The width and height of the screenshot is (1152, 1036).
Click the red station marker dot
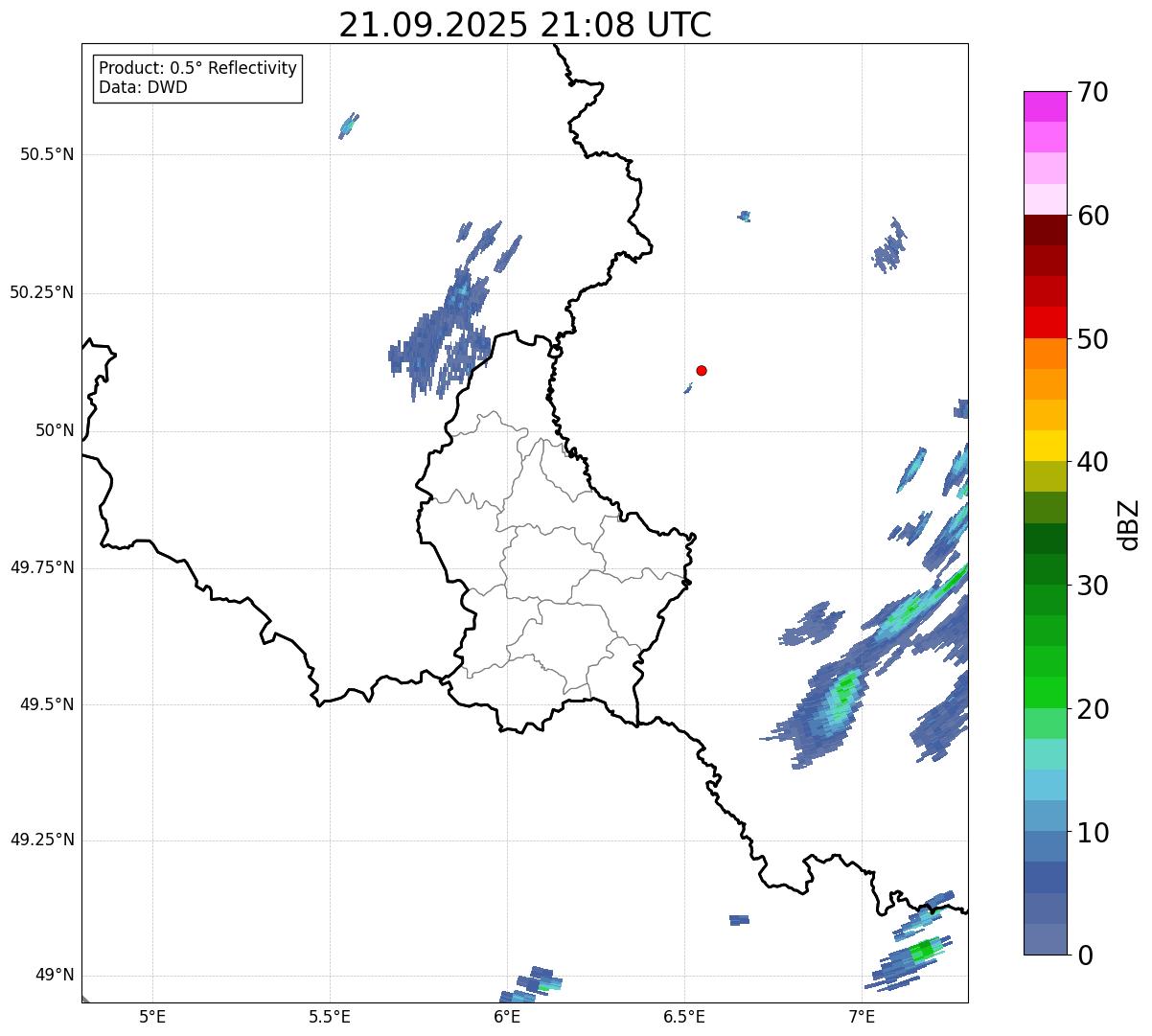pyautogui.click(x=702, y=370)
